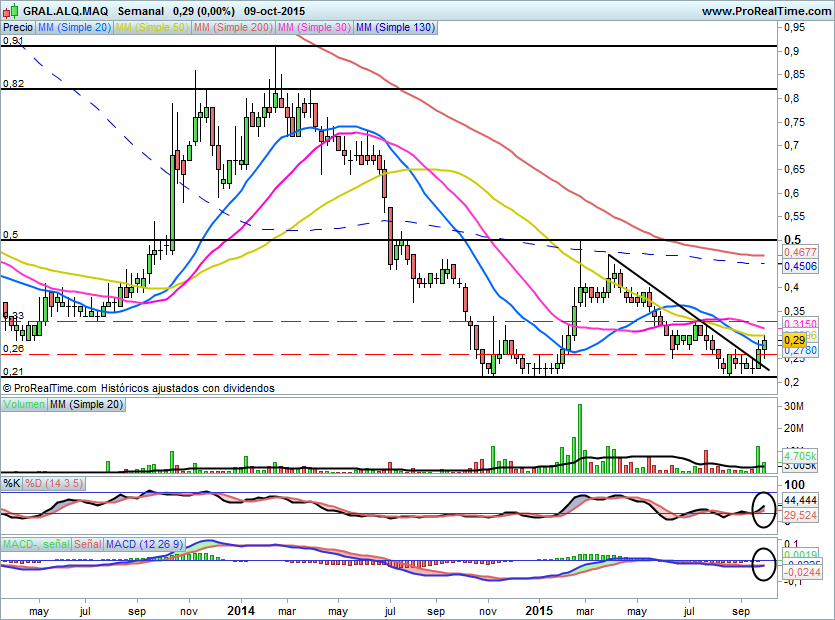Select the MM (Simple 20) price label
Image resolution: width=835 pixels, height=620 pixels.
pos(74,28)
